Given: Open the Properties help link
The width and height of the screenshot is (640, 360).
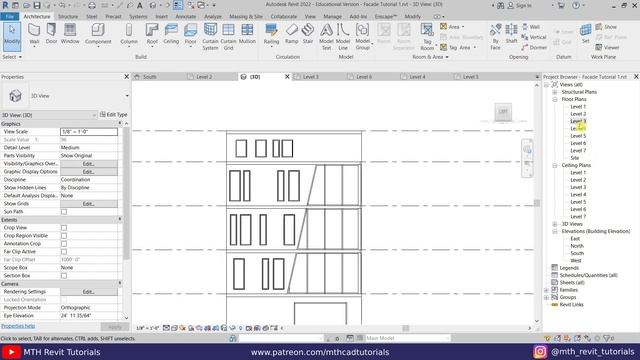Looking at the screenshot, I should tap(18, 326).
